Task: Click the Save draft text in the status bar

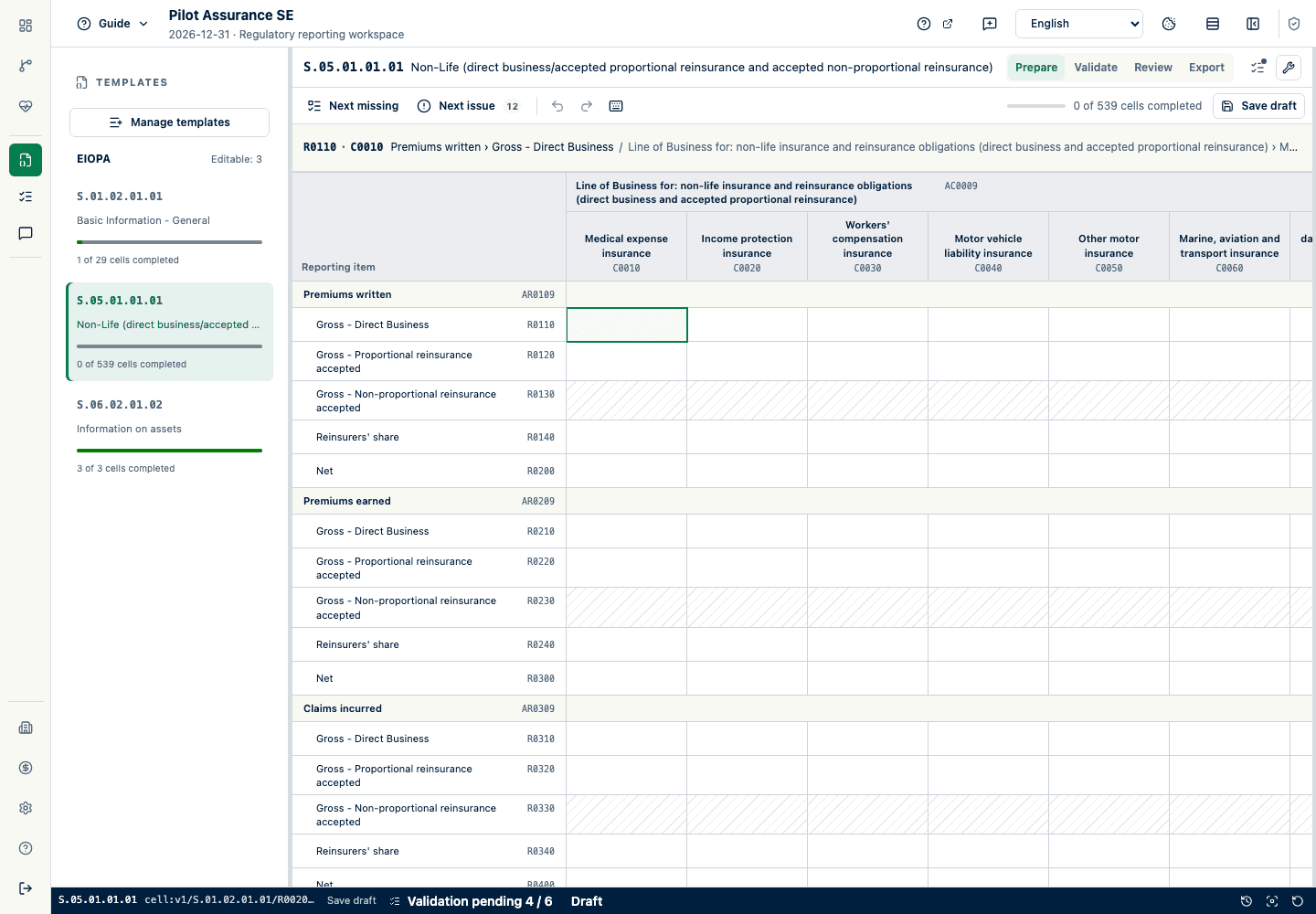Action: click(352, 901)
